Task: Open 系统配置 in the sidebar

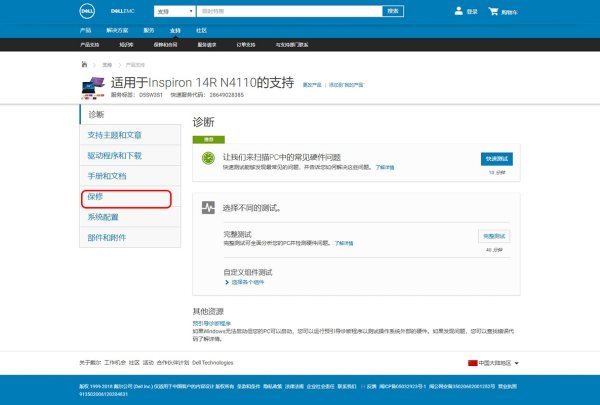Action: pyautogui.click(x=130, y=217)
